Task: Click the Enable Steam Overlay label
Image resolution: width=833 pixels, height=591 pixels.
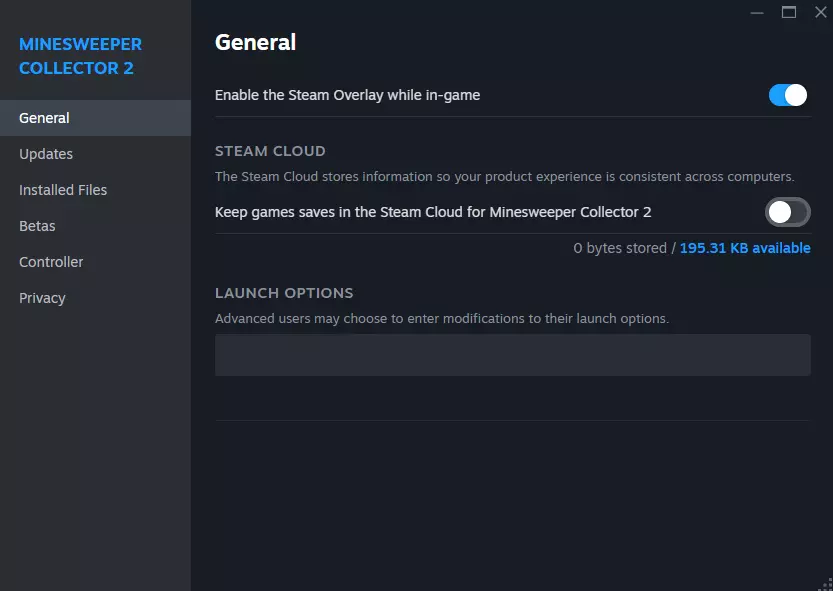Action: [x=347, y=95]
